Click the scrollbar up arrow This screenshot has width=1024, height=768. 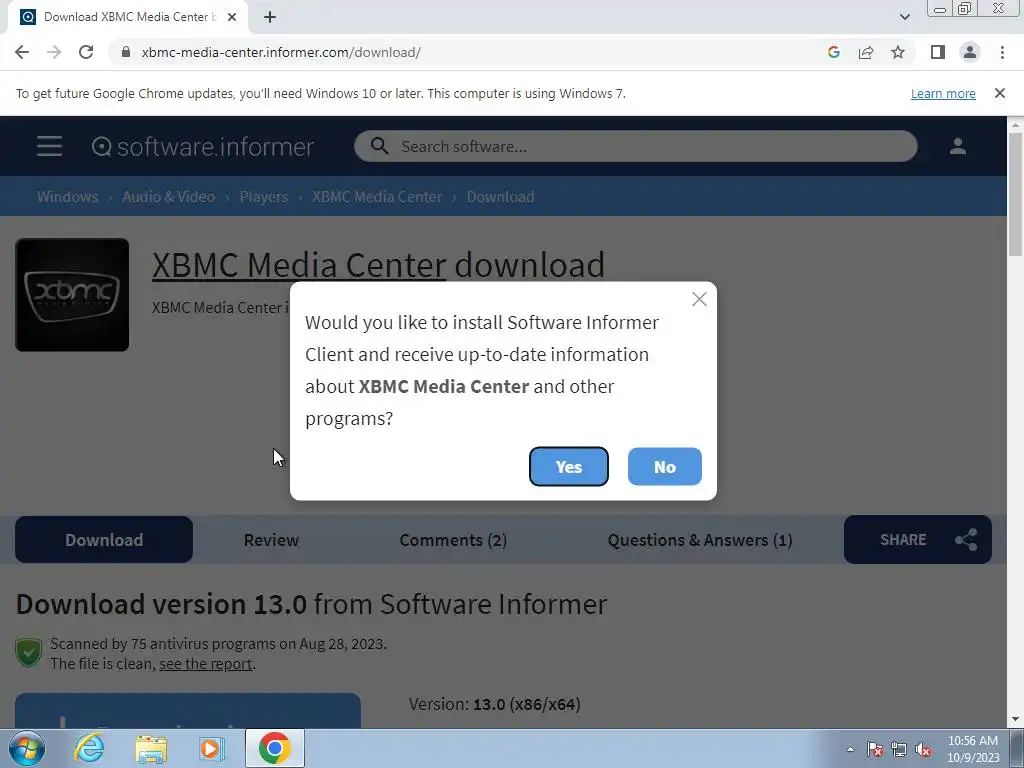click(1015, 124)
